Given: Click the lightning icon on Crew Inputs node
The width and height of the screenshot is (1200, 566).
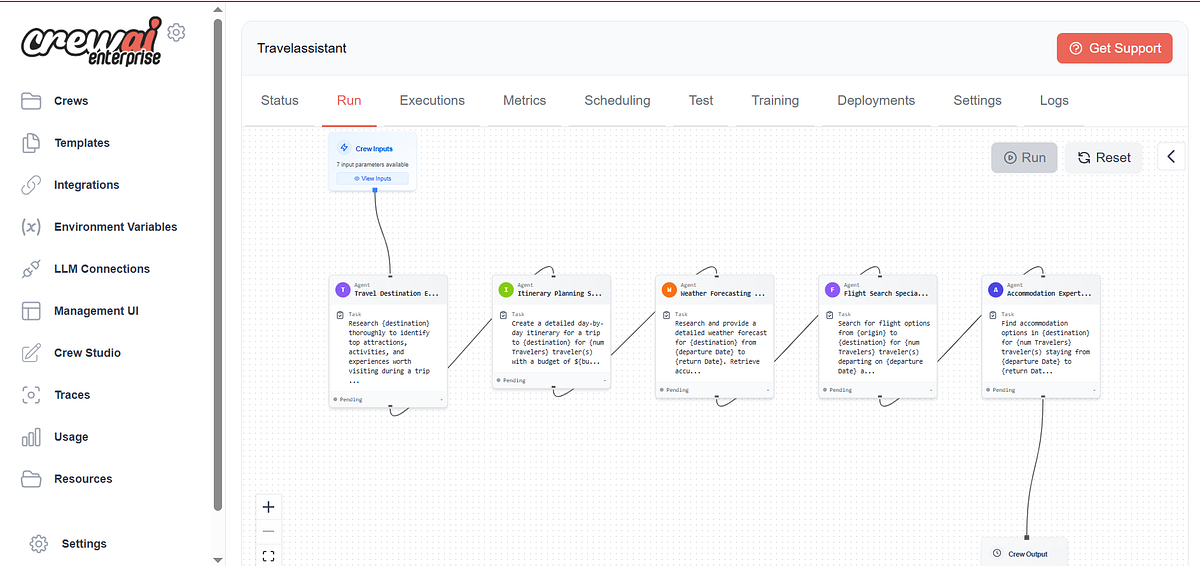Looking at the screenshot, I should coord(345,148).
